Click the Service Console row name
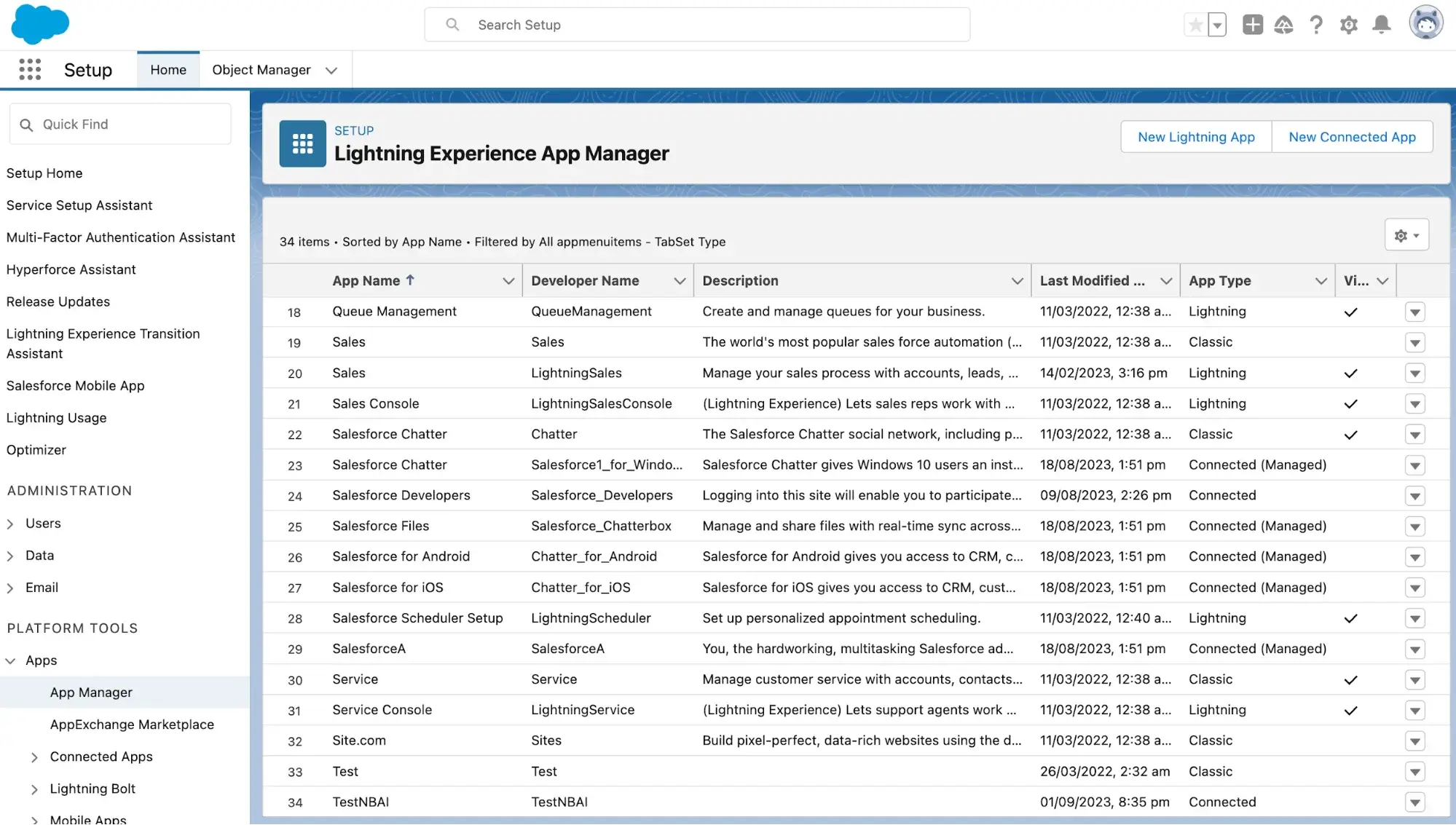Image resolution: width=1456 pixels, height=825 pixels. pos(382,710)
